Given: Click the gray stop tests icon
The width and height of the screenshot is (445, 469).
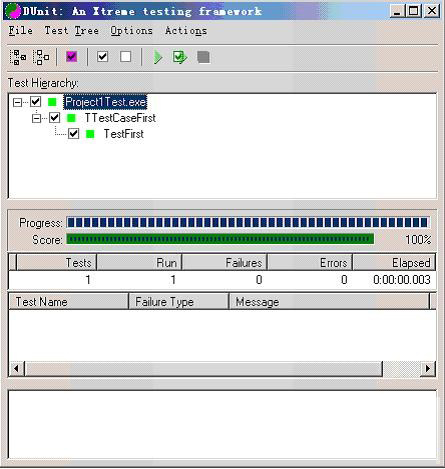Looking at the screenshot, I should coord(203,57).
